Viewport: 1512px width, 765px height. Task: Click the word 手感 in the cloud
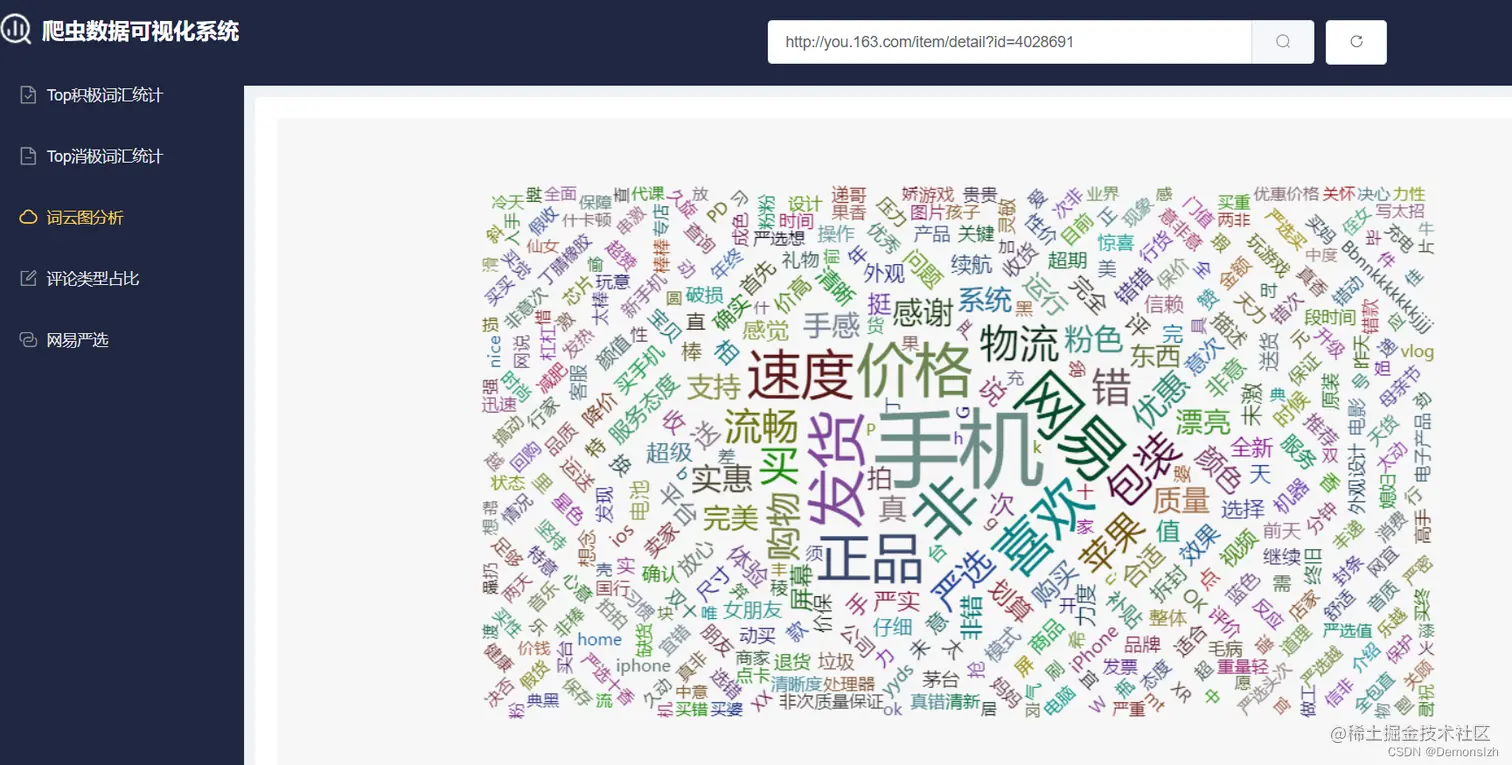click(831, 326)
